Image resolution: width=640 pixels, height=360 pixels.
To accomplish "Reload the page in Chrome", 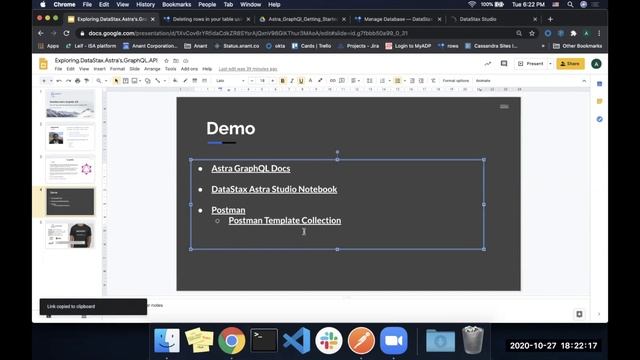I will [66, 33].
